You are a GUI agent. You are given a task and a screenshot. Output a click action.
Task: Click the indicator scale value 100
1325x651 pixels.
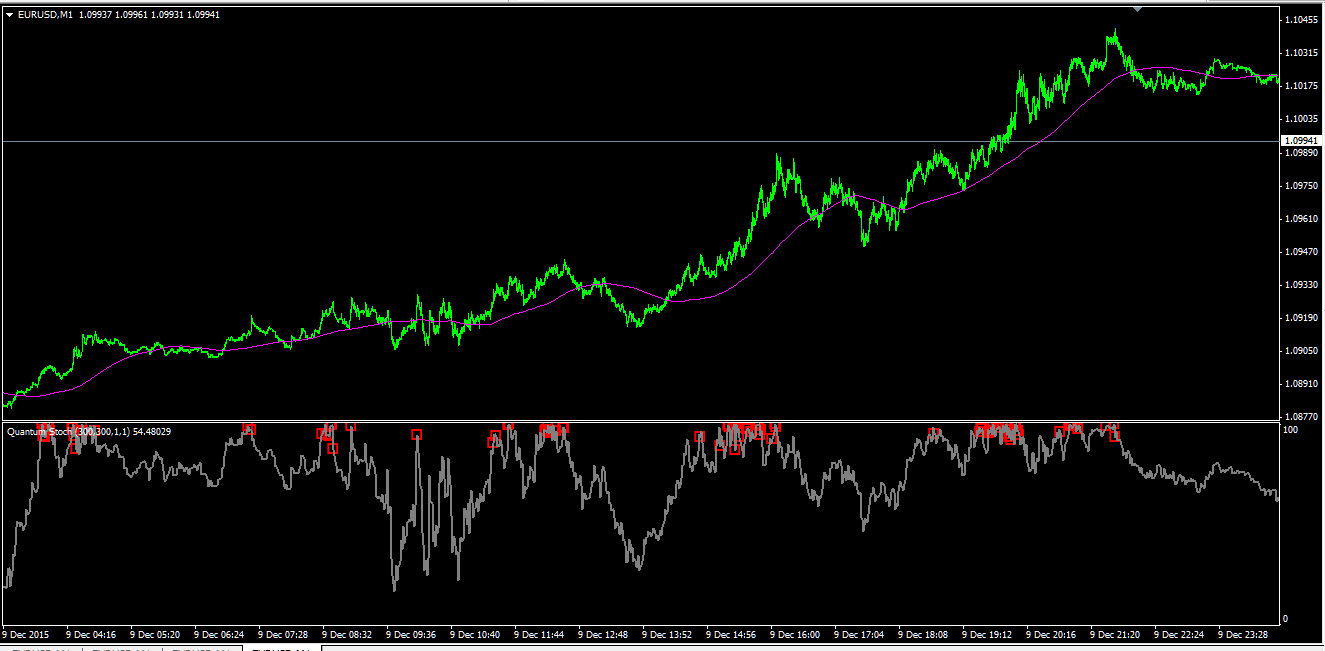[x=1290, y=430]
